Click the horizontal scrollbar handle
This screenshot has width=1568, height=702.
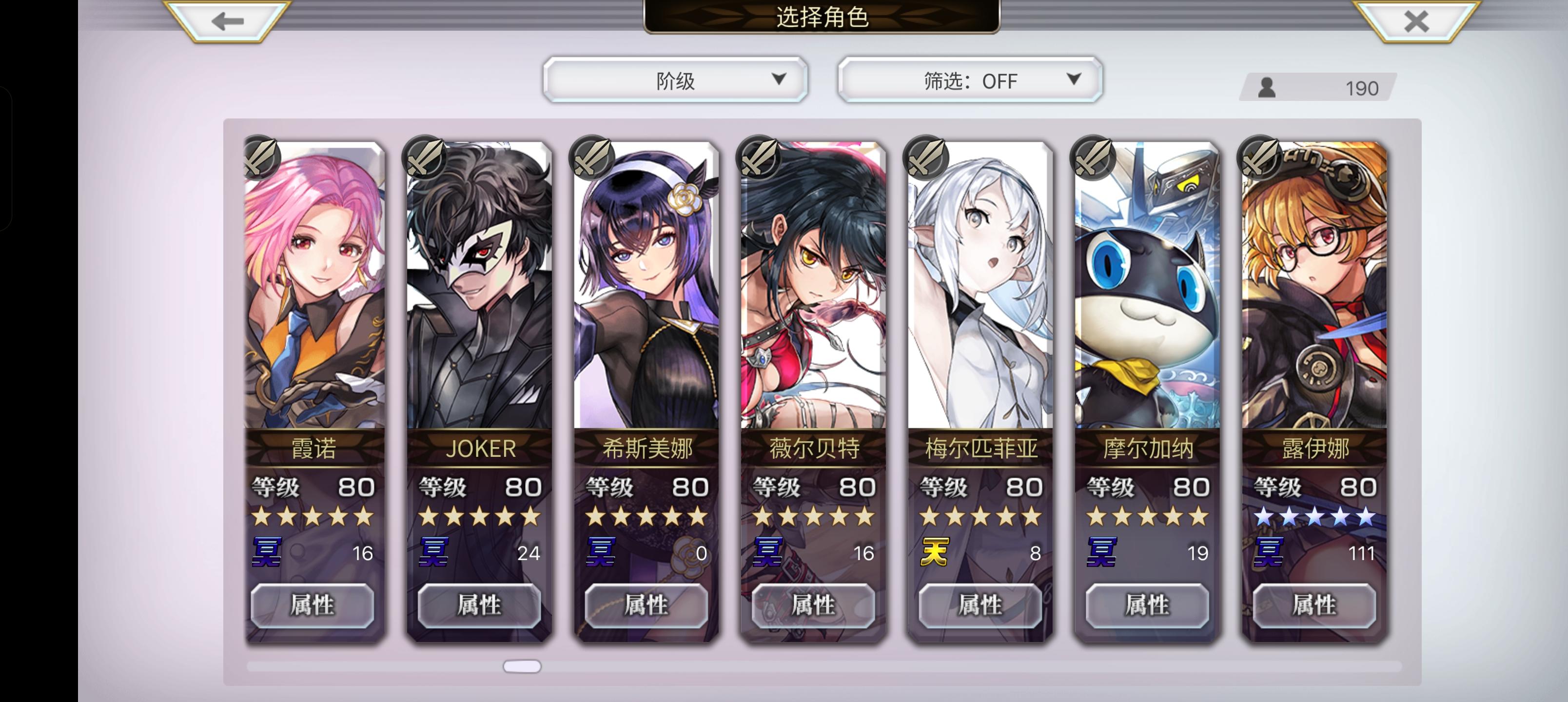(x=522, y=667)
